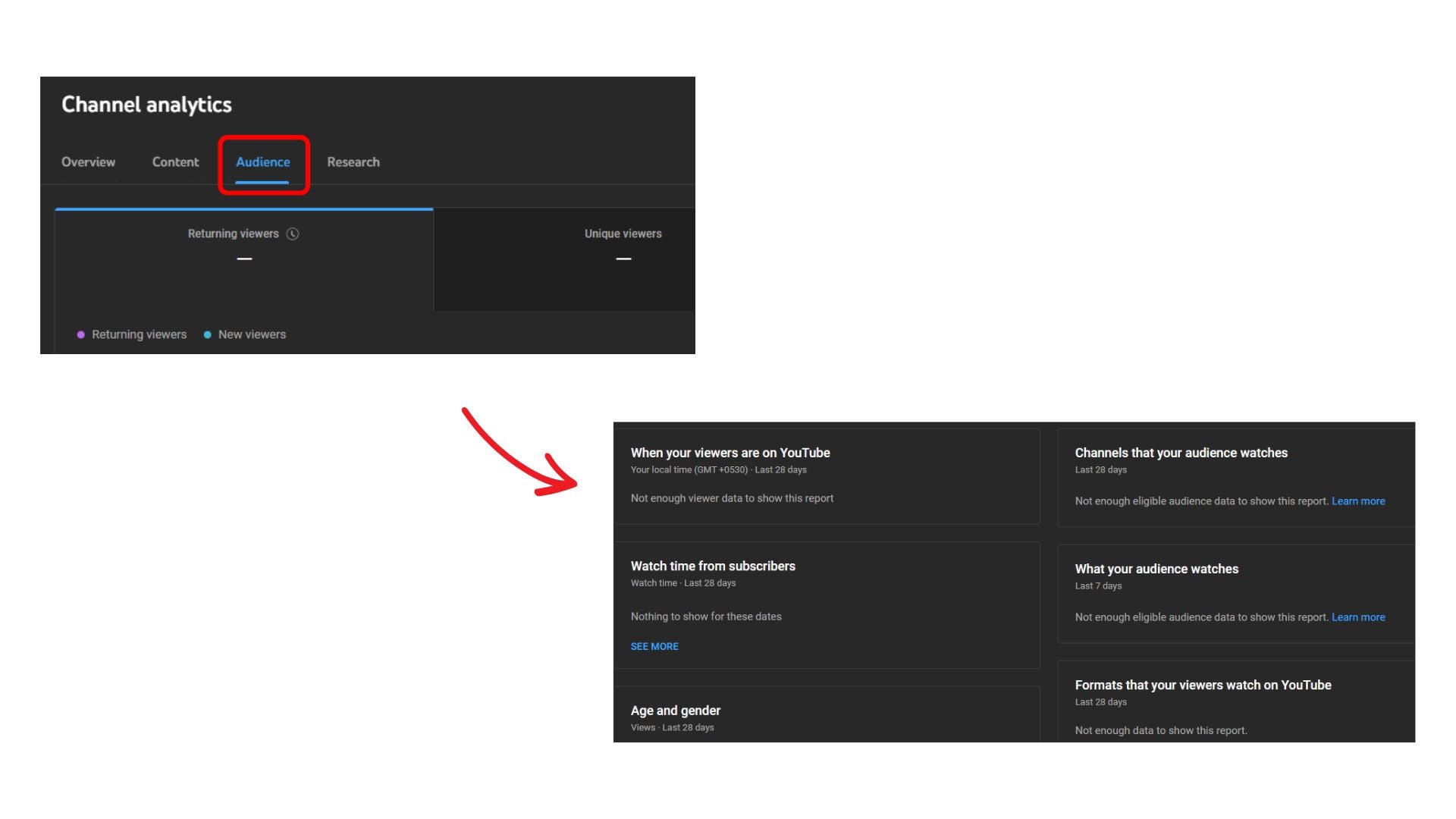Open Learn more for Channels that your audience watches
1456x819 pixels.
pos(1358,500)
